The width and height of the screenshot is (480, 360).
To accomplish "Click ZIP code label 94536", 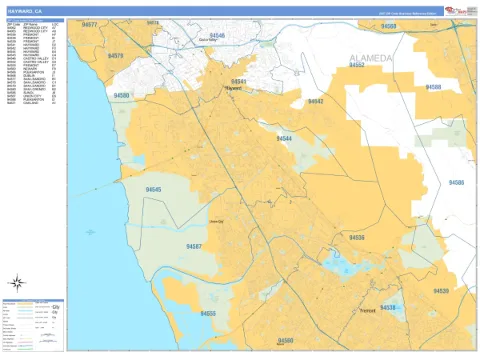I will coord(357,238).
